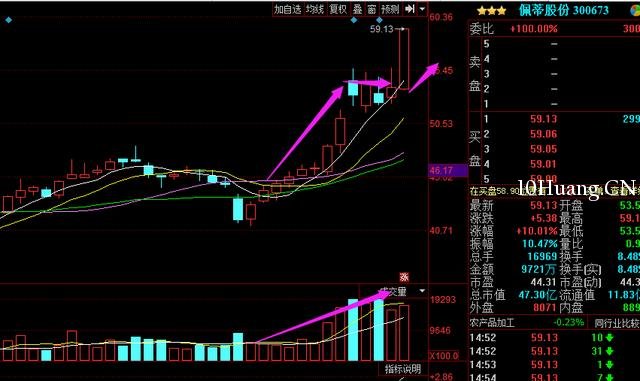The image size is (640, 381).
Task: Click the blue diamond marker below the 叠 button
Action: click(x=354, y=20)
